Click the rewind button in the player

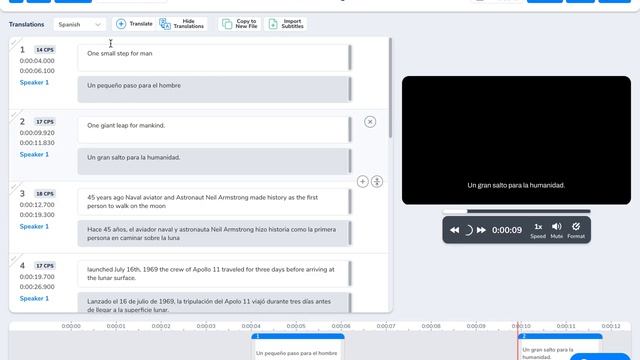(x=454, y=230)
